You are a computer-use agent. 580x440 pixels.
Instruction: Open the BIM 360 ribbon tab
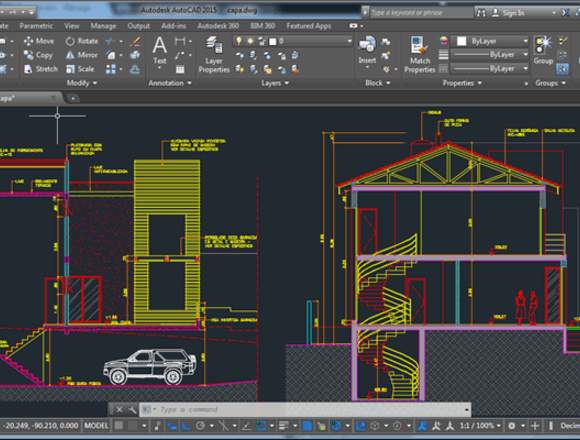[x=263, y=26]
